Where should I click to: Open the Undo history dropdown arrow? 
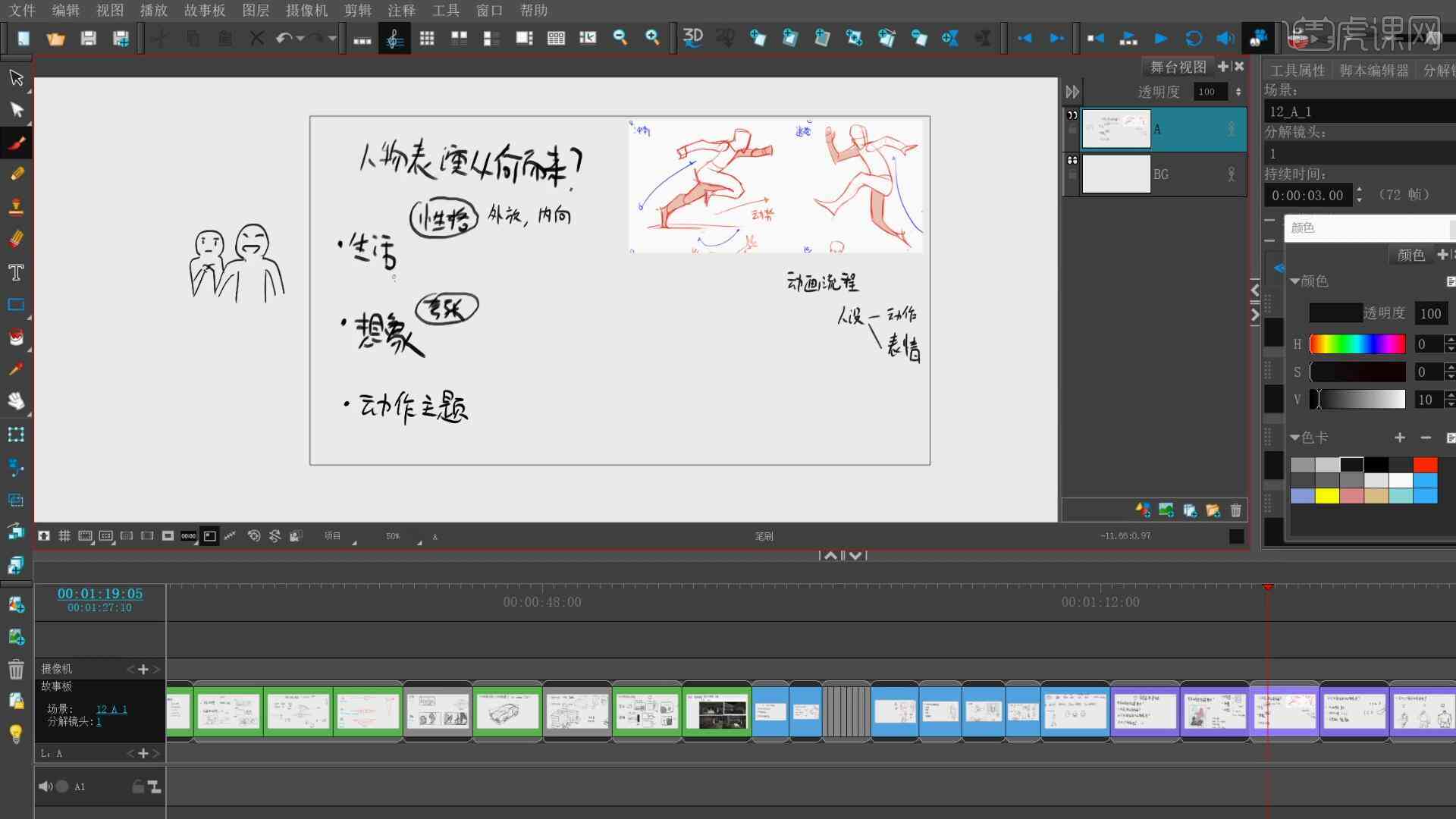[x=300, y=38]
